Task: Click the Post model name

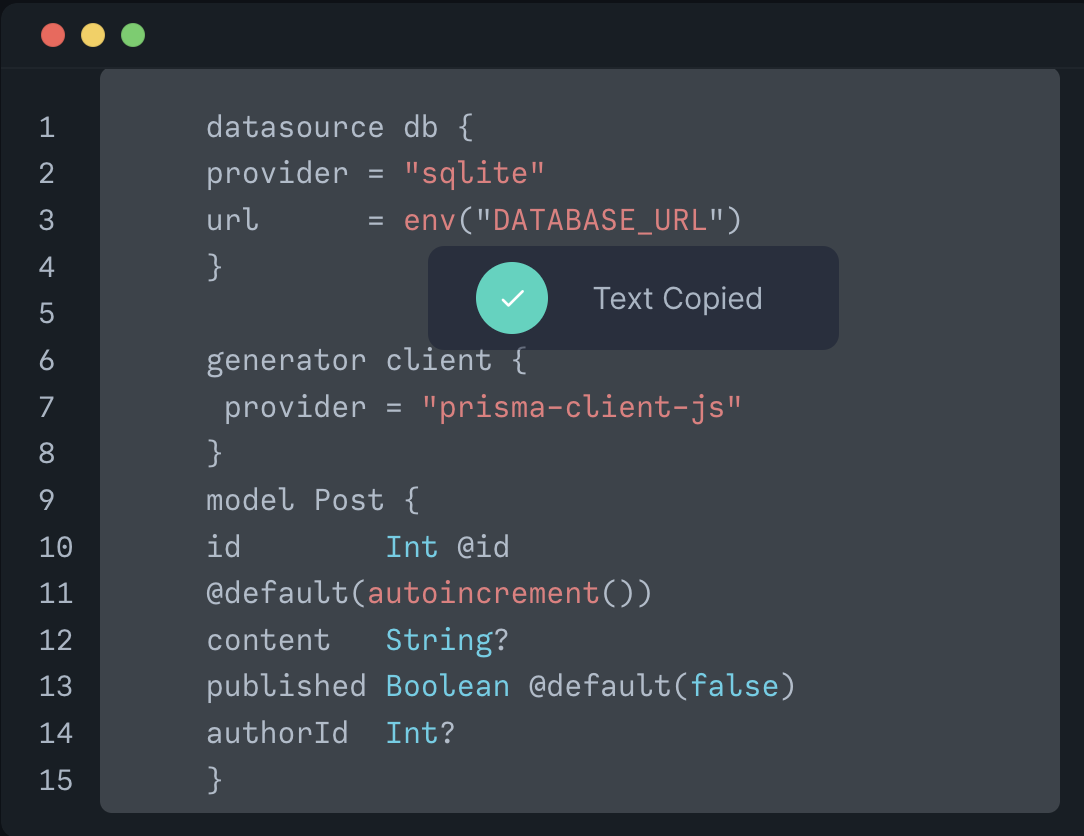Action: pyautogui.click(x=349, y=500)
